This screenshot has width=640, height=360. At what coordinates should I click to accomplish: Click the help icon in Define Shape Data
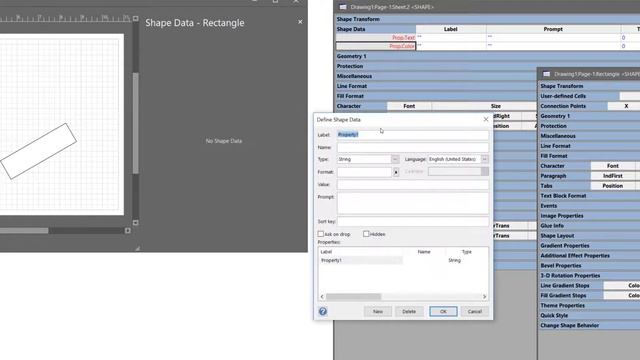tap(323, 311)
